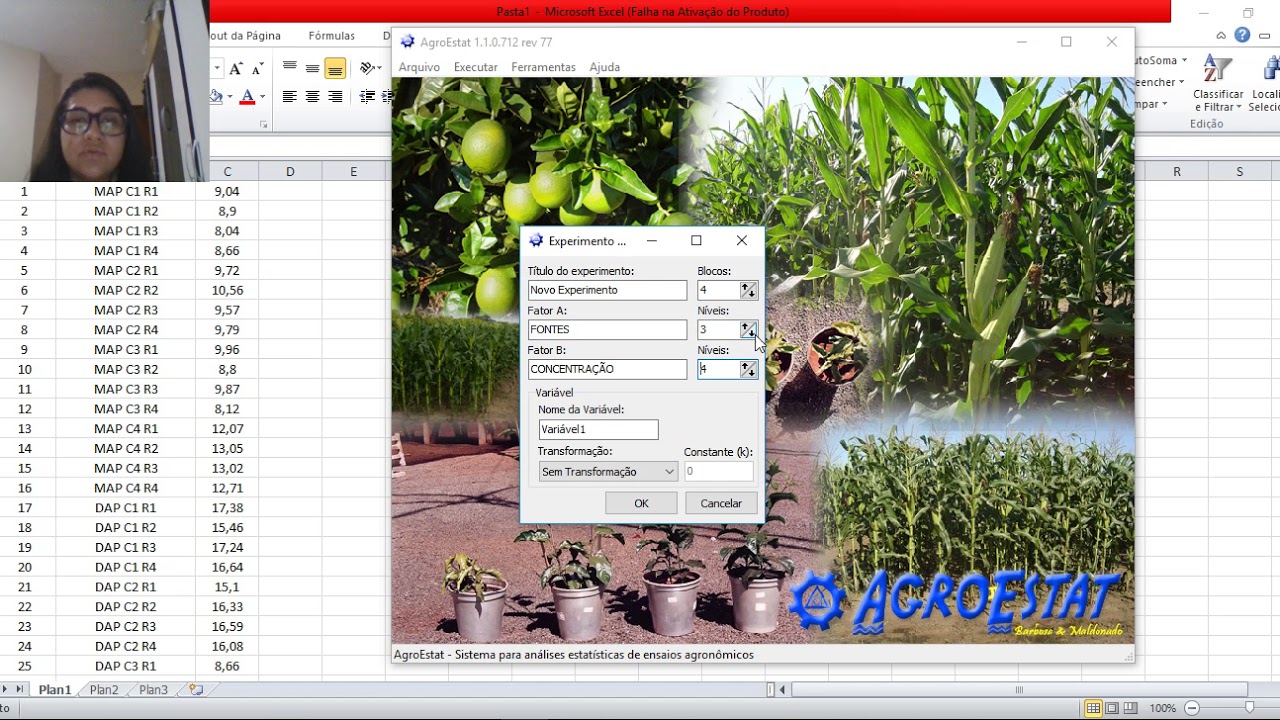
Task: Click Cancelar in Experimento dialog
Action: click(721, 503)
